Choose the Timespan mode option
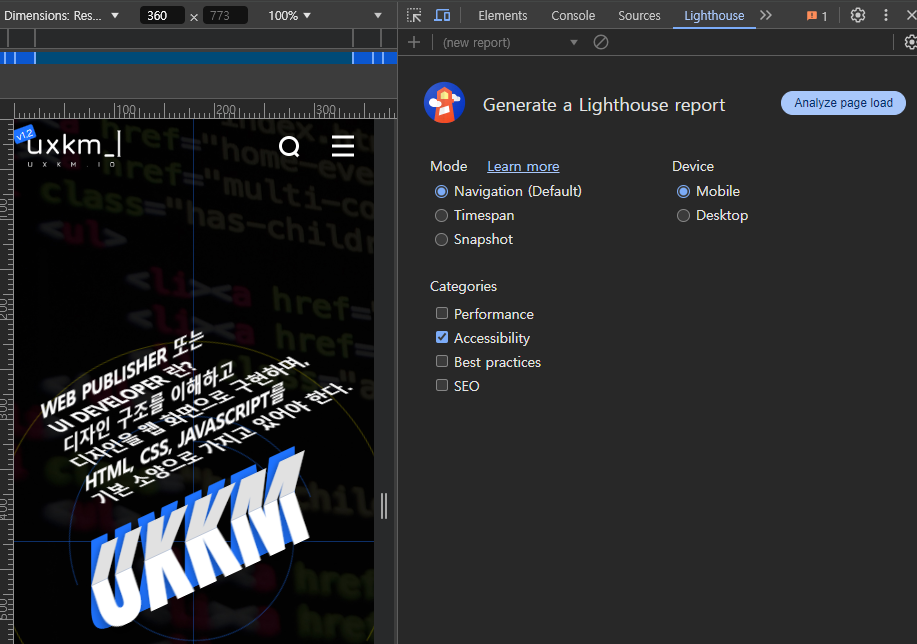The width and height of the screenshot is (917, 644). point(441,215)
